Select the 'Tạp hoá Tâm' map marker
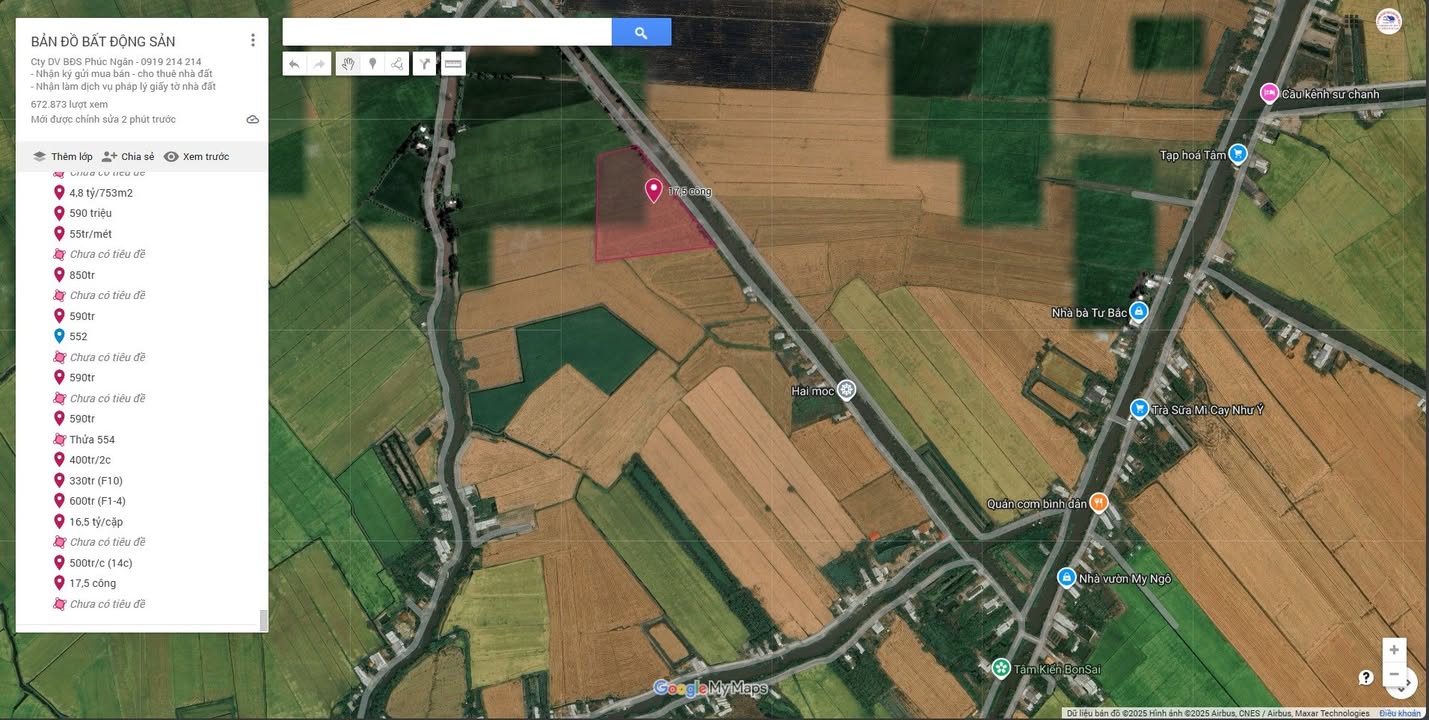The image size is (1429, 720). [1237, 154]
